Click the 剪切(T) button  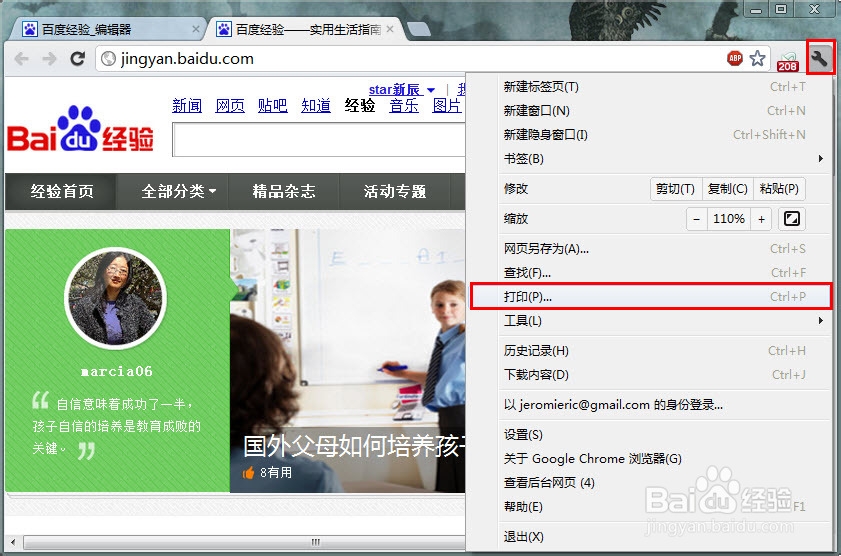(675, 189)
